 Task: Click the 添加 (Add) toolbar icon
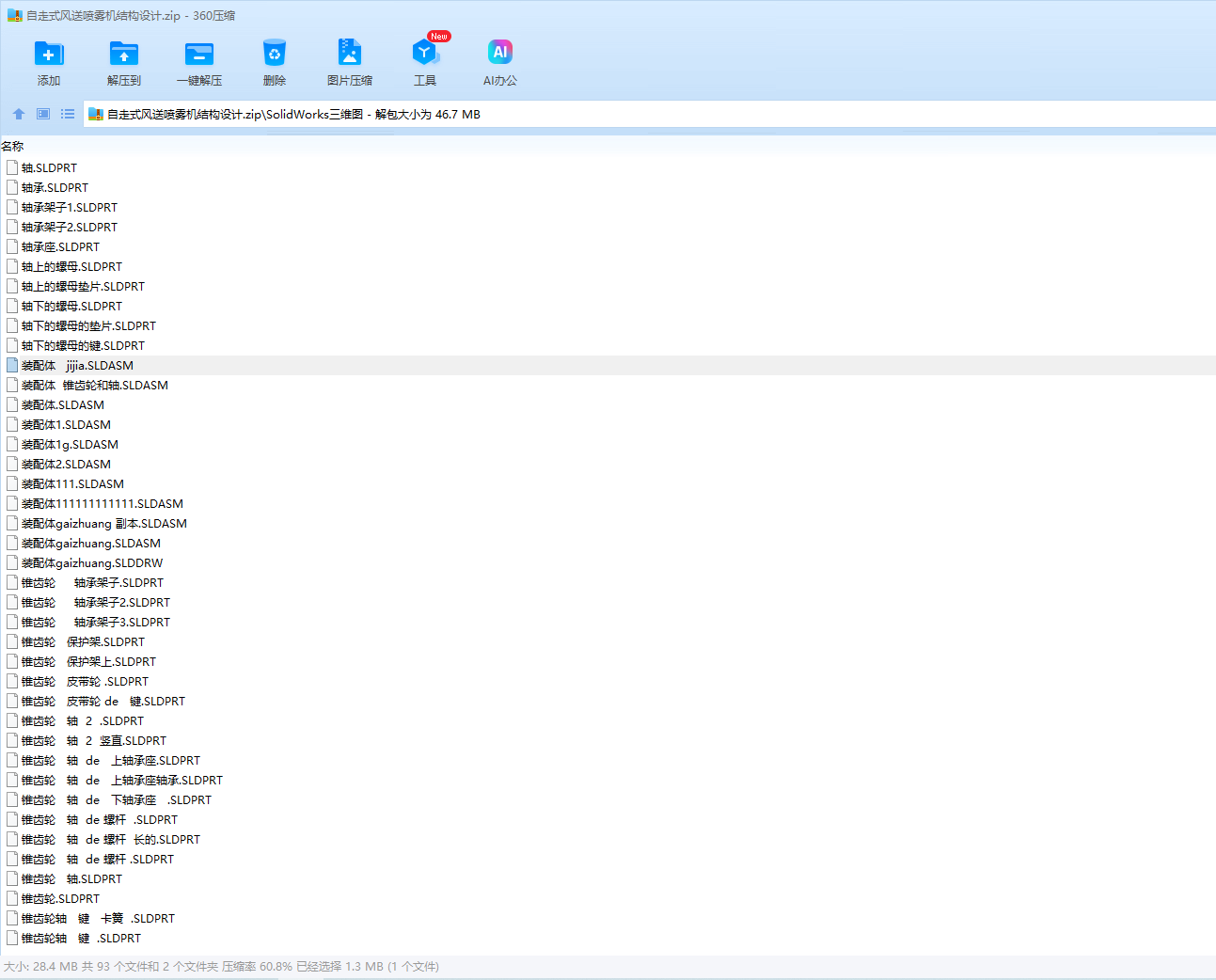coord(49,54)
